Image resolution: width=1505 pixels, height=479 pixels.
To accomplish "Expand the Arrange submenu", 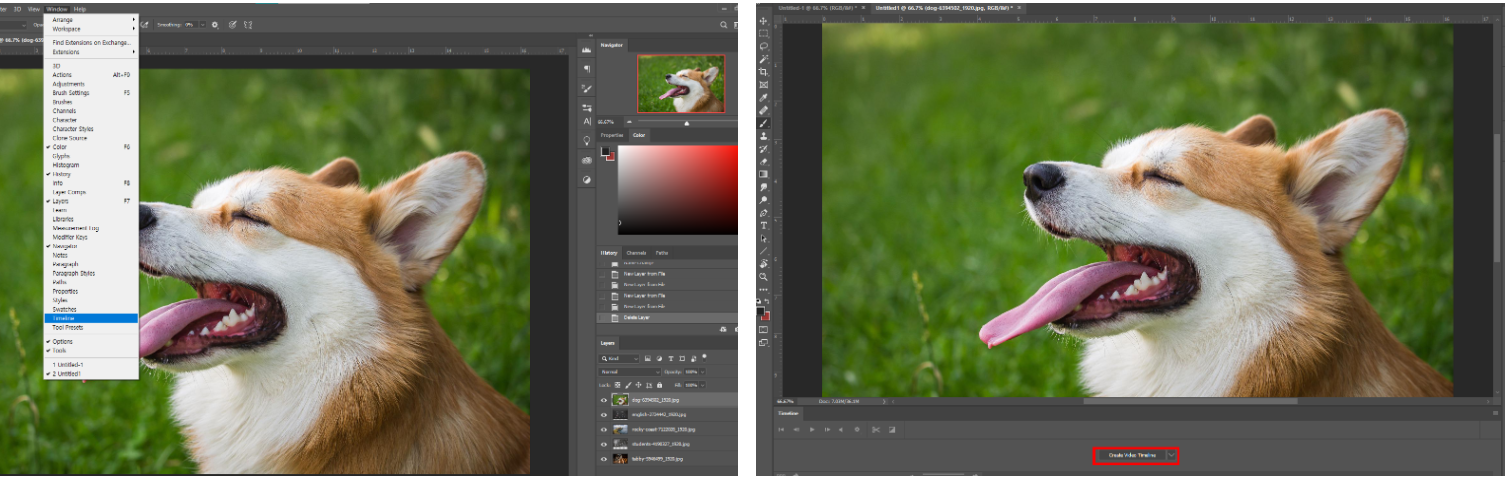I will click(91, 20).
